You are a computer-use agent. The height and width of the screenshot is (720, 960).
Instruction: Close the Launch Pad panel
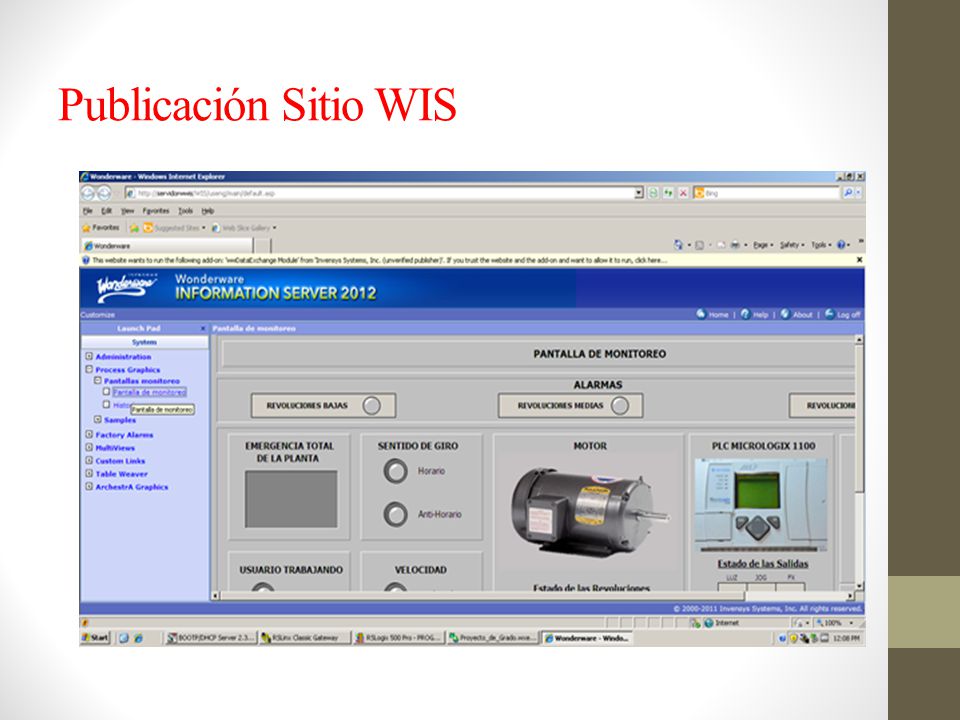tap(203, 329)
